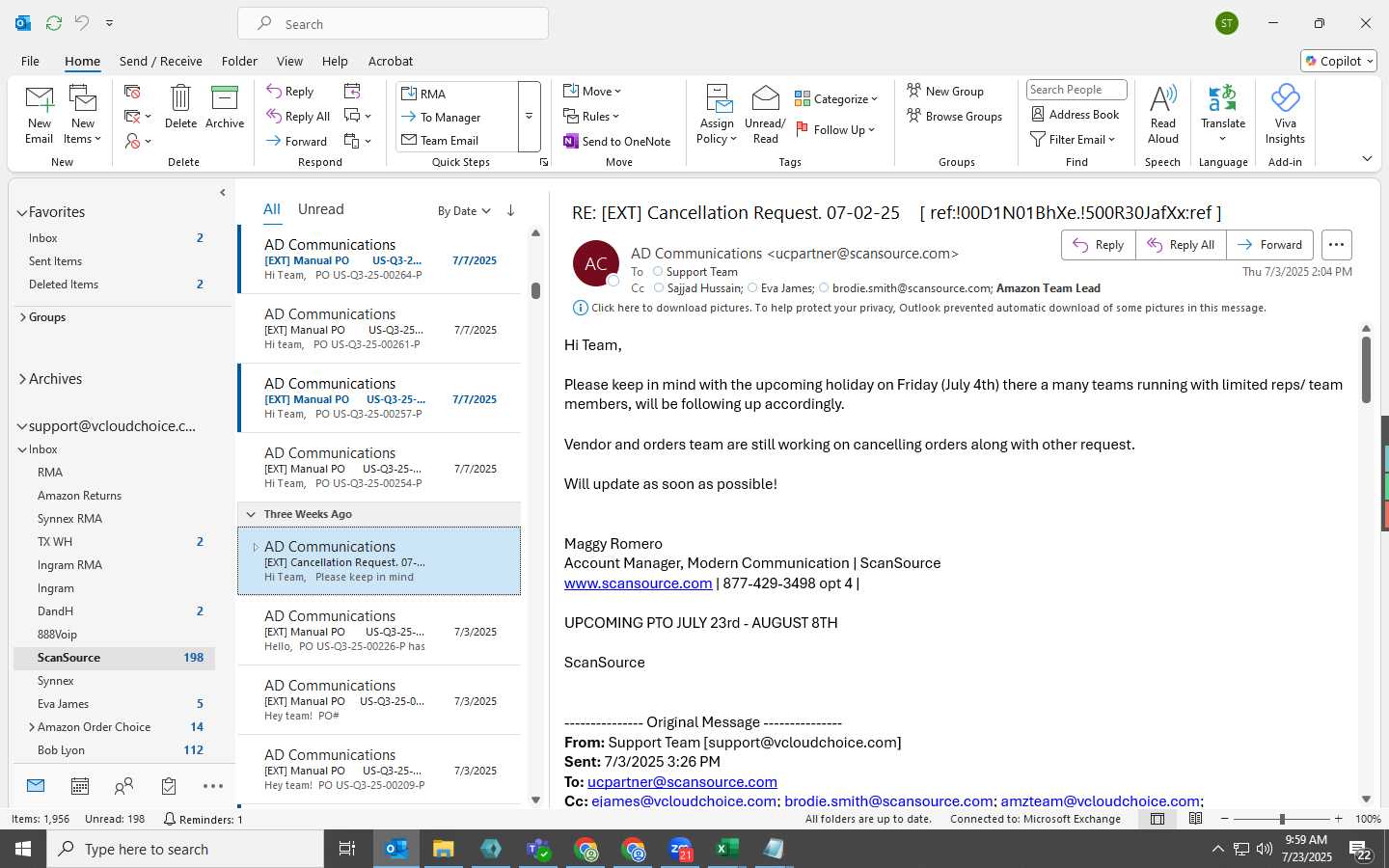1389x868 pixels.
Task: Expand the Quick Steps gallery
Action: [x=529, y=117]
